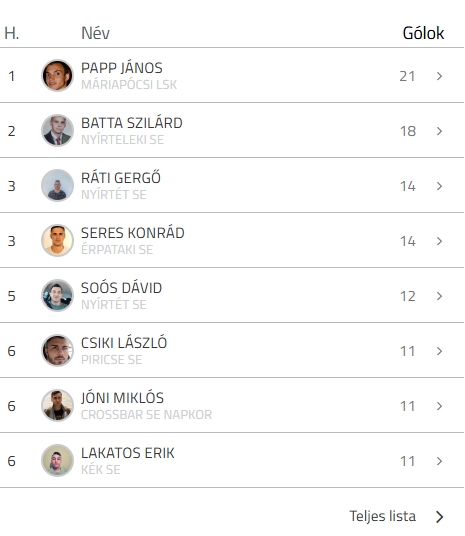Open Soós Dávid player name link
This screenshot has height=536, width=465.
coord(121,288)
